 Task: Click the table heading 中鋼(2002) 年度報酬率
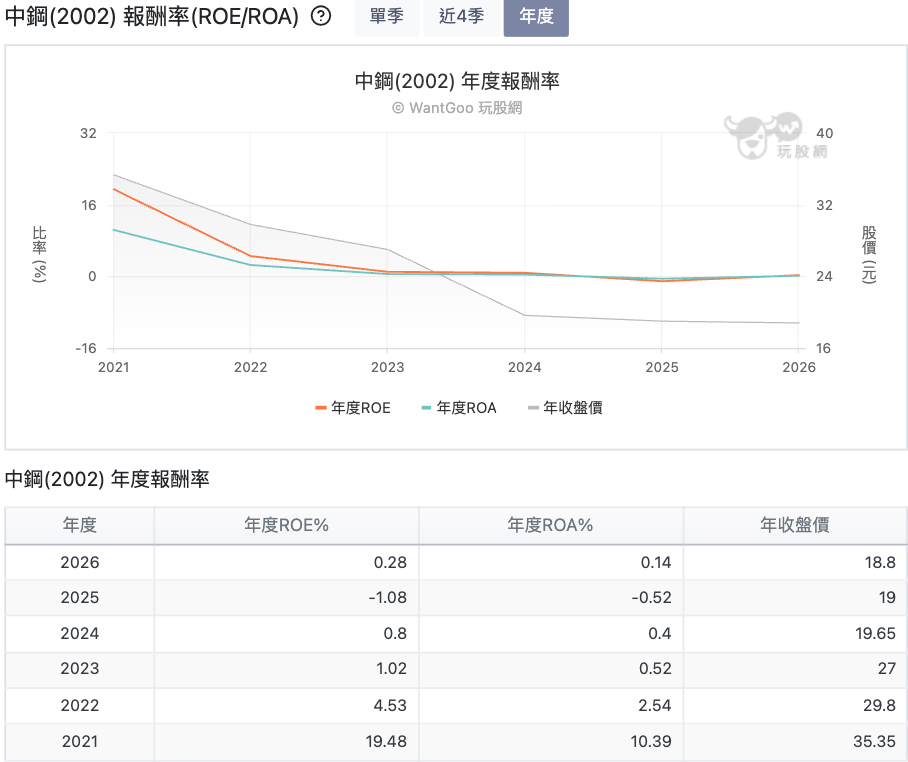[x=107, y=479]
